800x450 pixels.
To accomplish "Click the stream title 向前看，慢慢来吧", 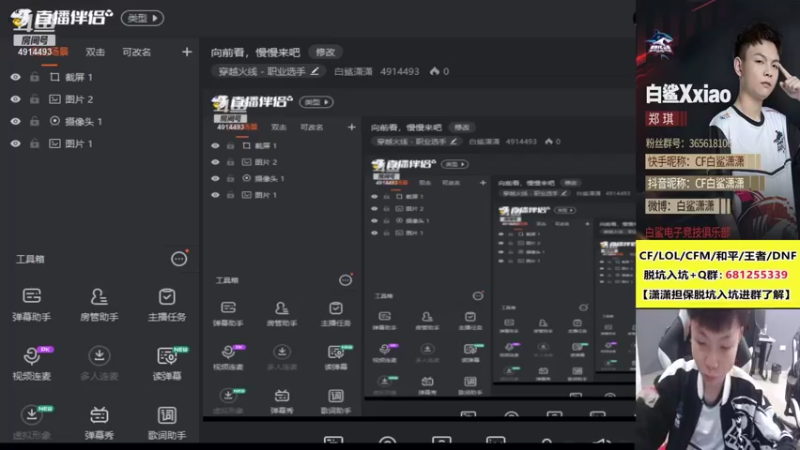I will point(256,52).
